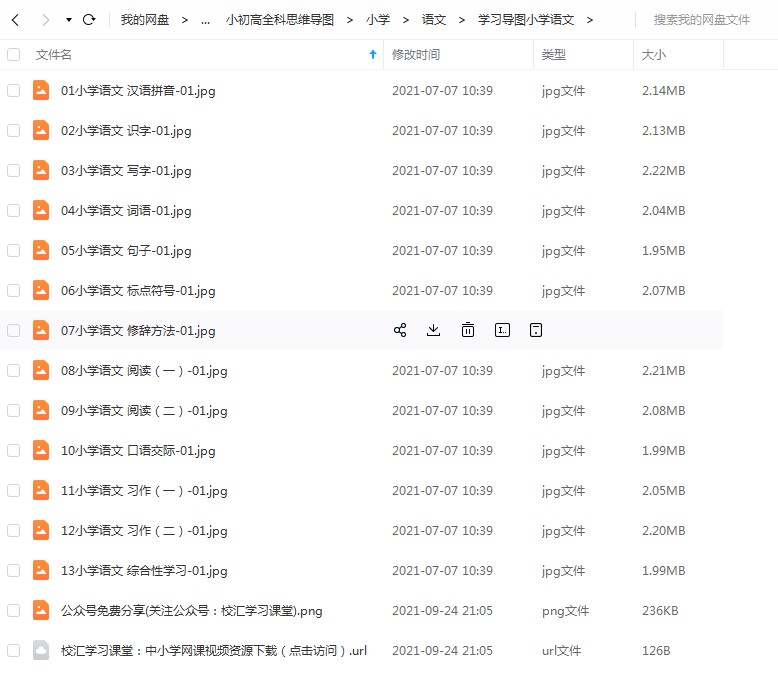
Task: Navigate to 语文 breadcrumb
Action: coord(434,20)
